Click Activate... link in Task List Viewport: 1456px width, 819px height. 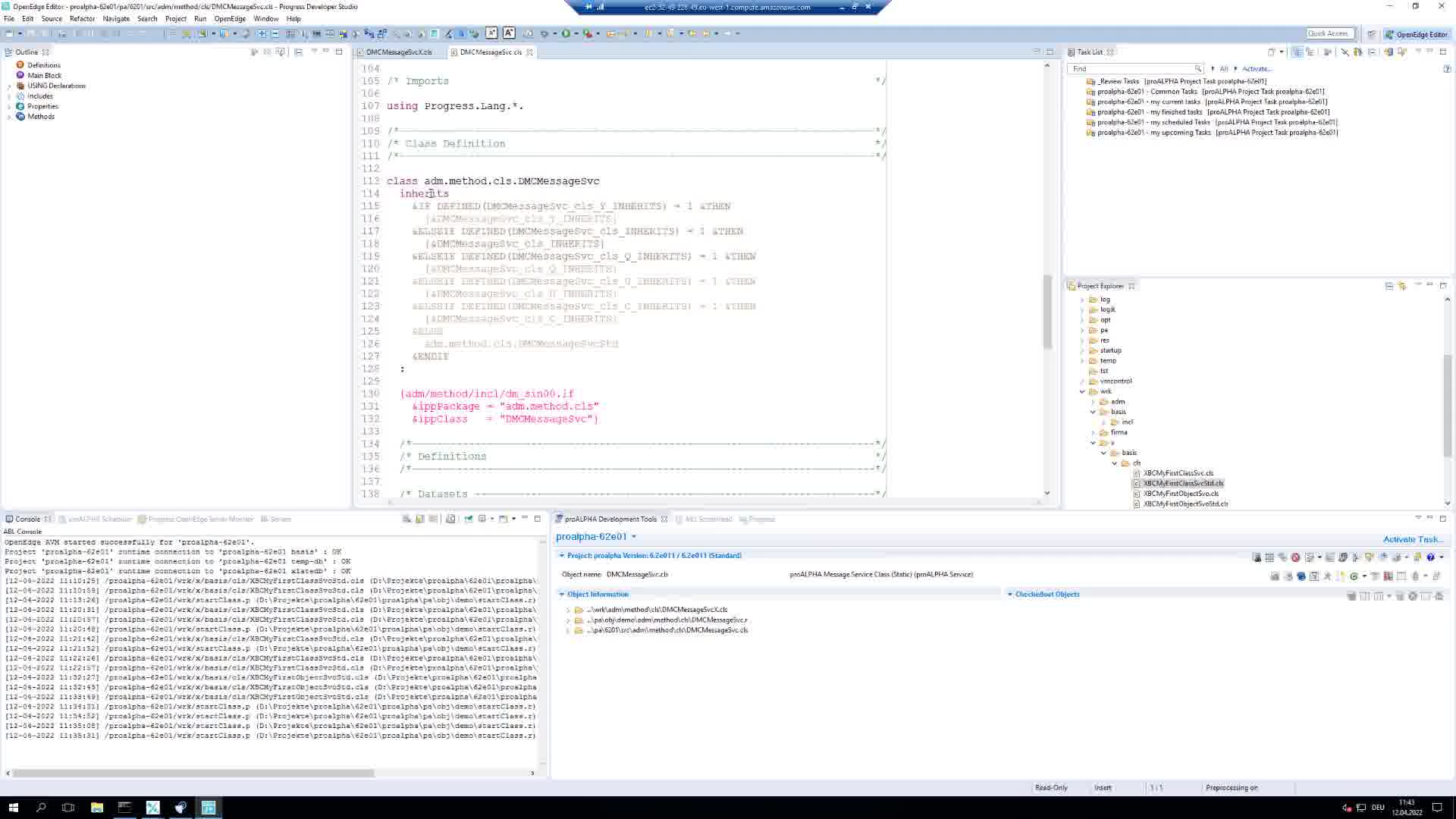click(1257, 69)
